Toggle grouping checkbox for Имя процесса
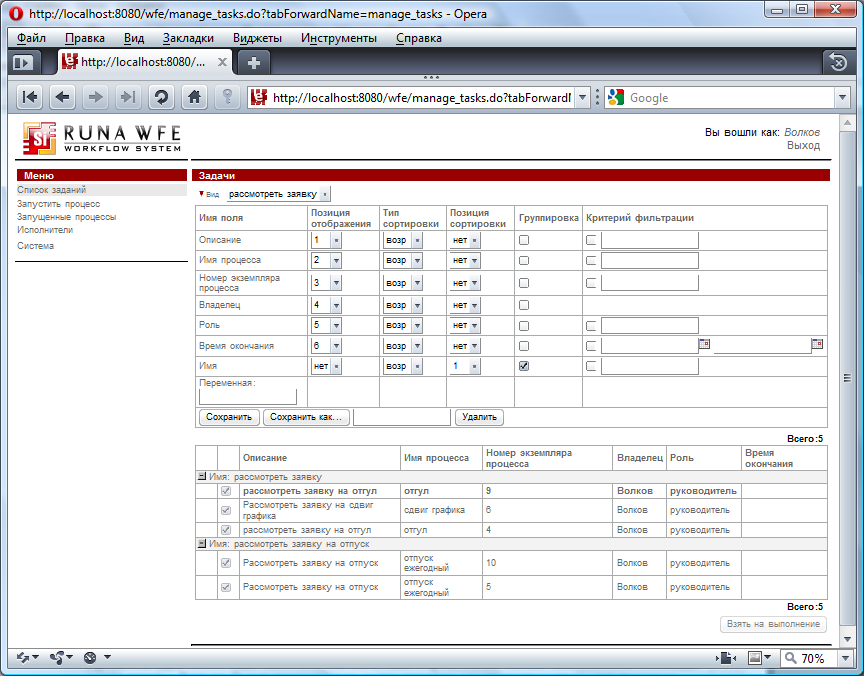The width and height of the screenshot is (864, 676). pyautogui.click(x=524, y=261)
